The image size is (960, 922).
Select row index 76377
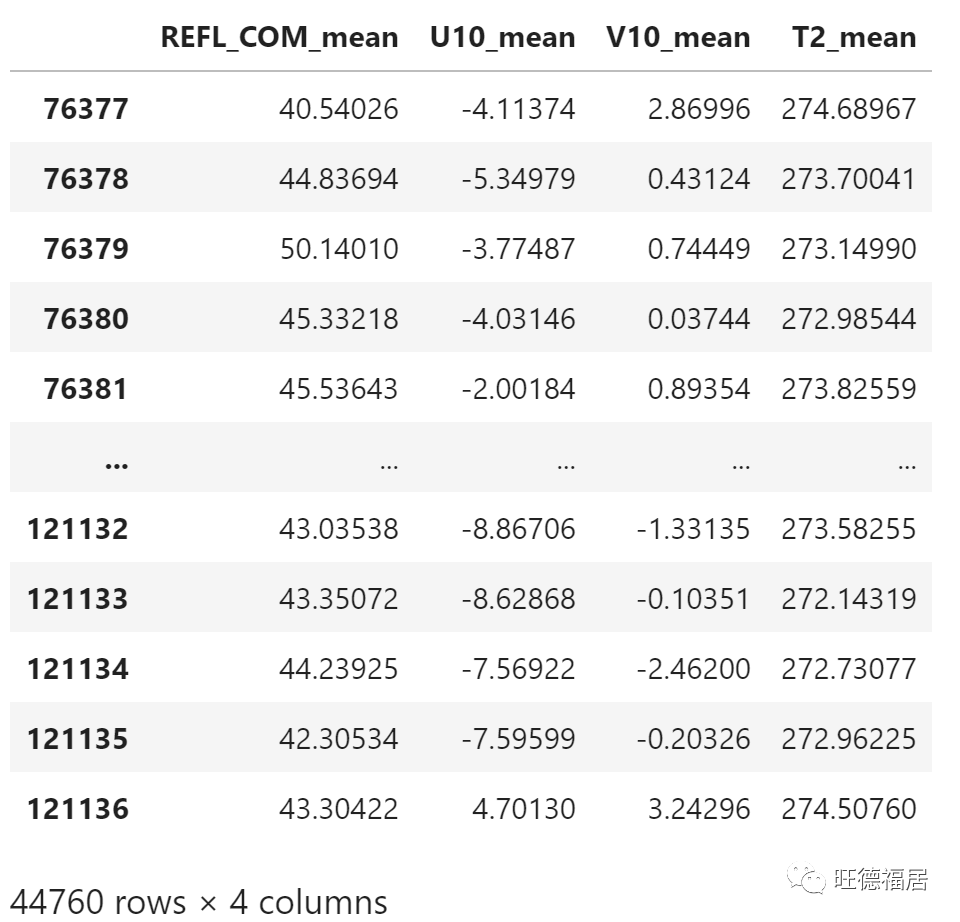click(86, 108)
